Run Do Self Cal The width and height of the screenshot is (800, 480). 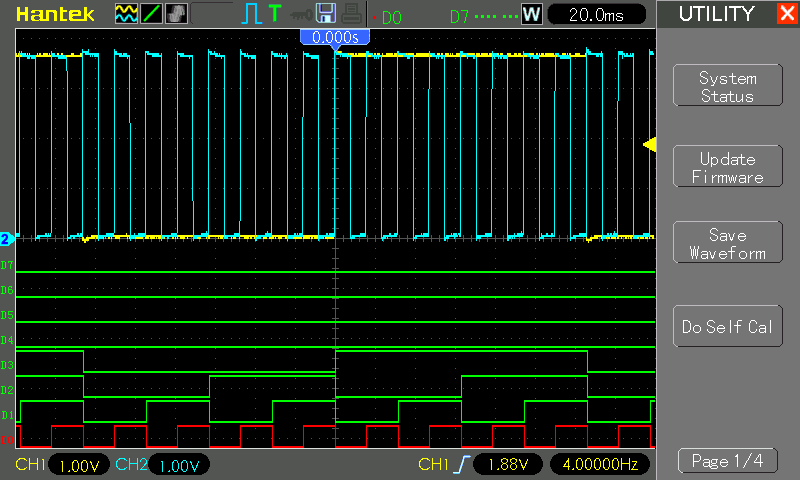[727, 327]
